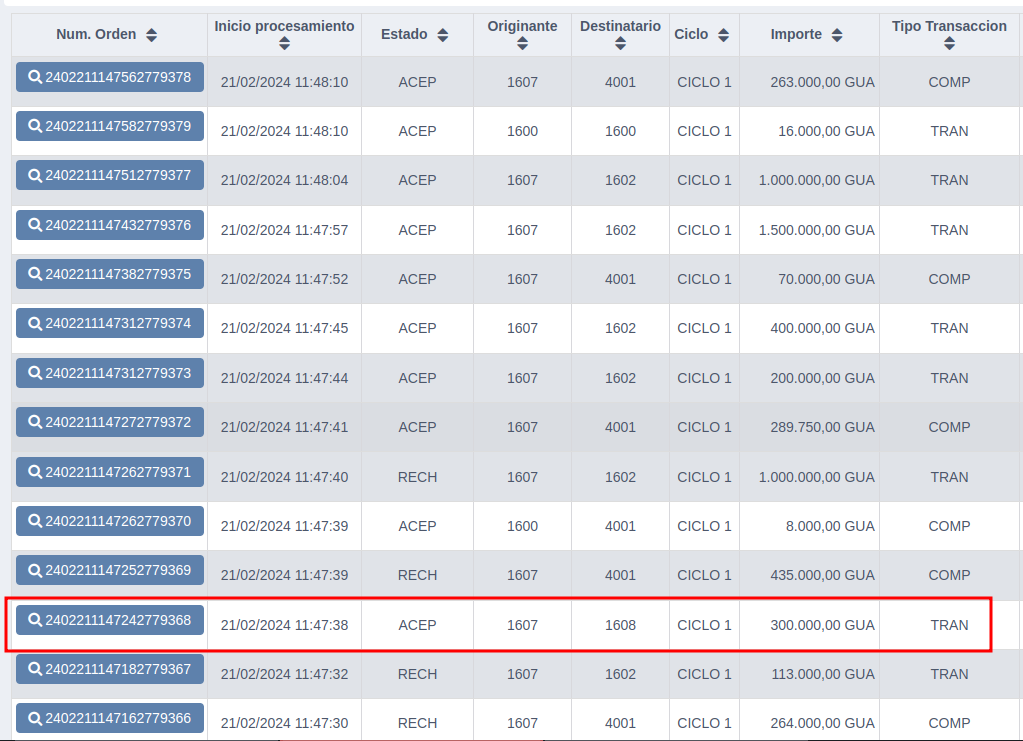Open order 2402211147582779379 details

[x=110, y=126]
